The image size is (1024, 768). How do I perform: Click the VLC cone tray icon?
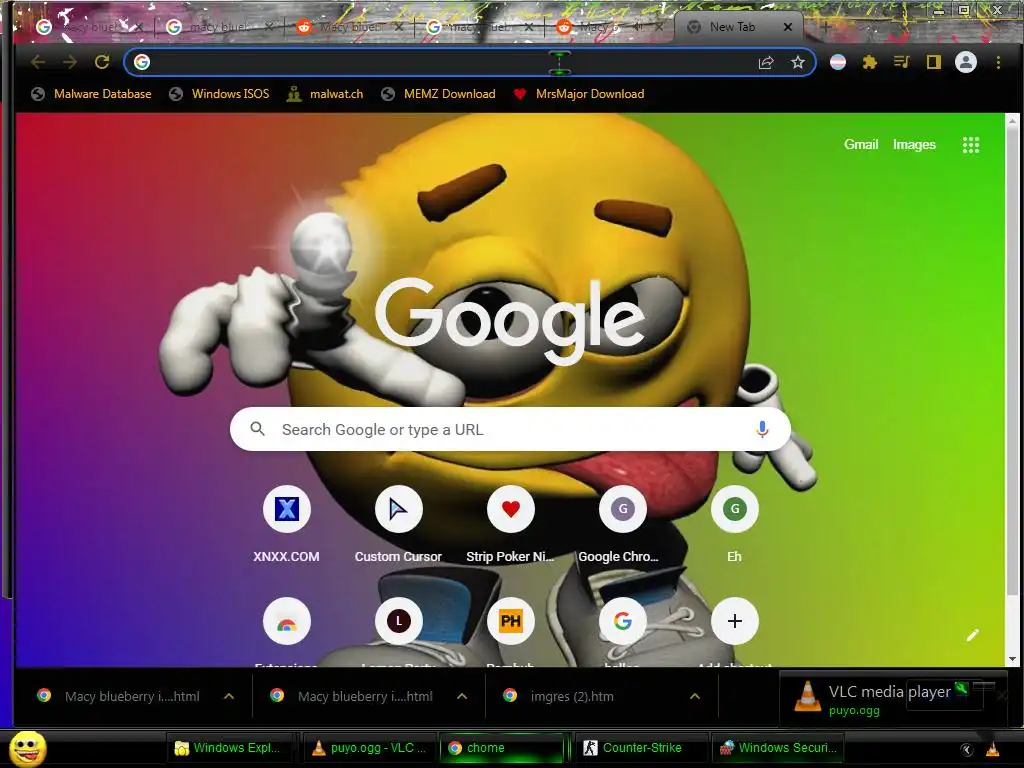pos(993,749)
